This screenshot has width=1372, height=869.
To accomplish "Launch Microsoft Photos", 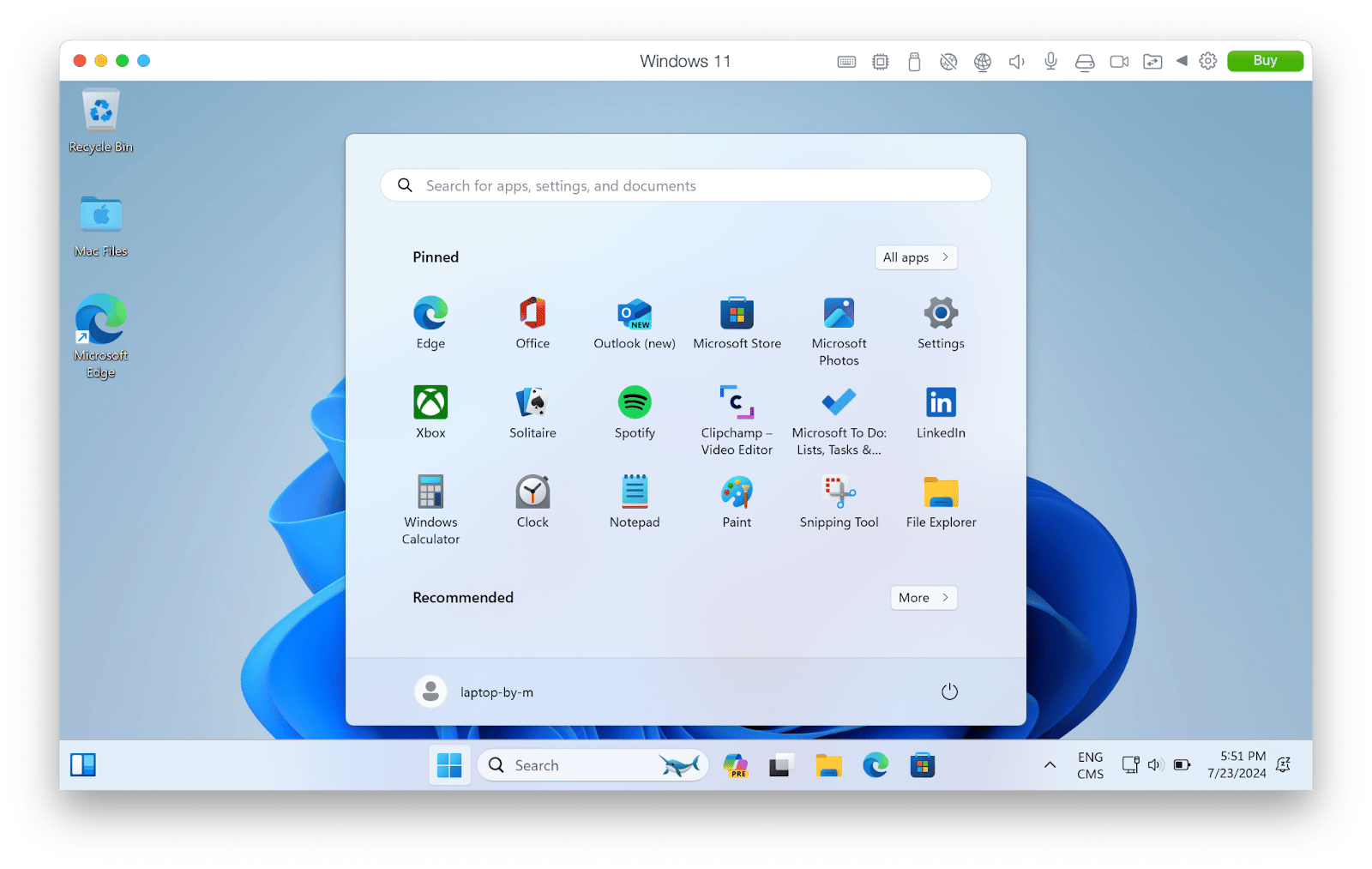I will (x=839, y=331).
